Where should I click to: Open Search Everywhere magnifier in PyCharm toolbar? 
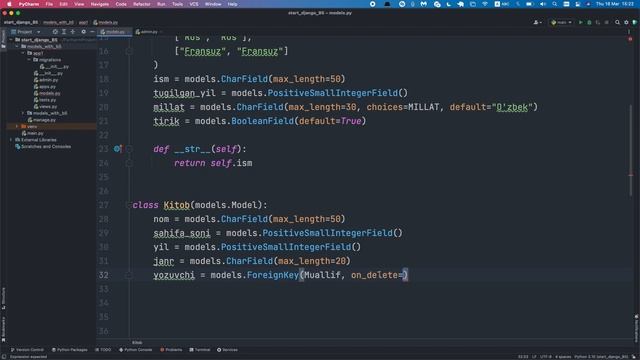pyautogui.click(x=618, y=22)
